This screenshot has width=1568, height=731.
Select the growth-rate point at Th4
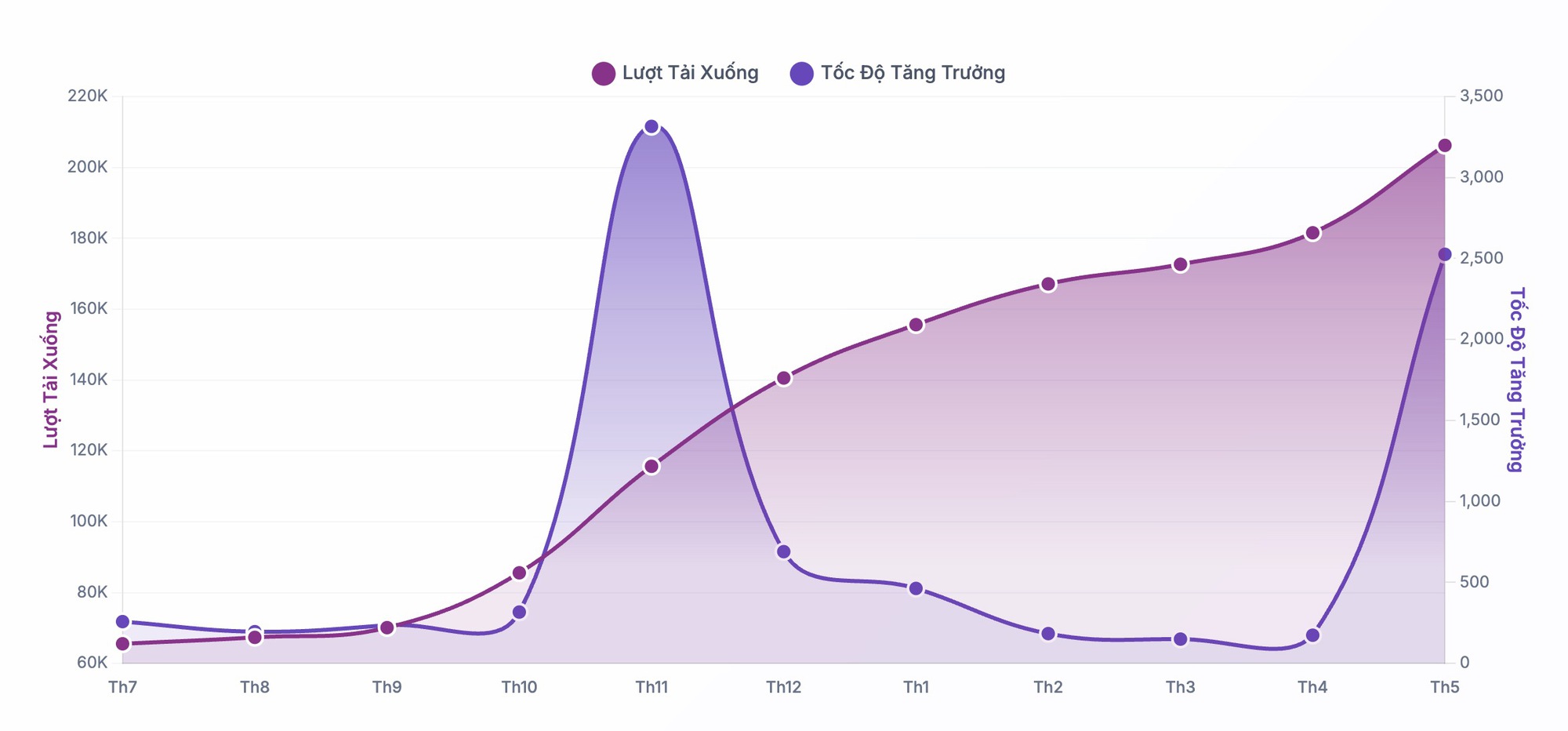[1312, 635]
